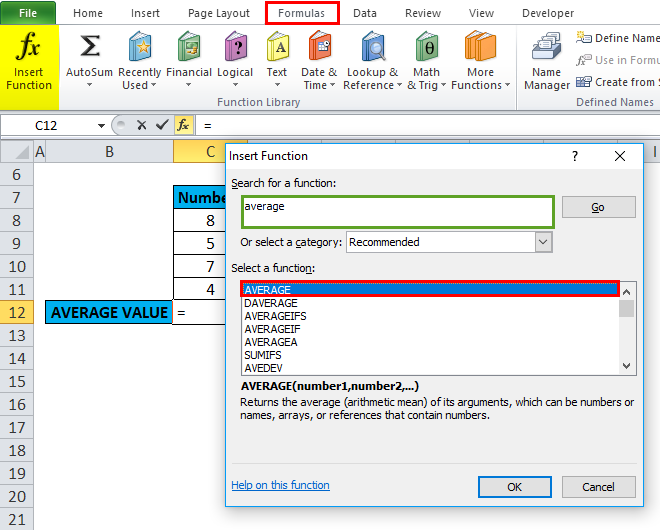
Task: Close the Insert Function dialog
Action: (620, 156)
